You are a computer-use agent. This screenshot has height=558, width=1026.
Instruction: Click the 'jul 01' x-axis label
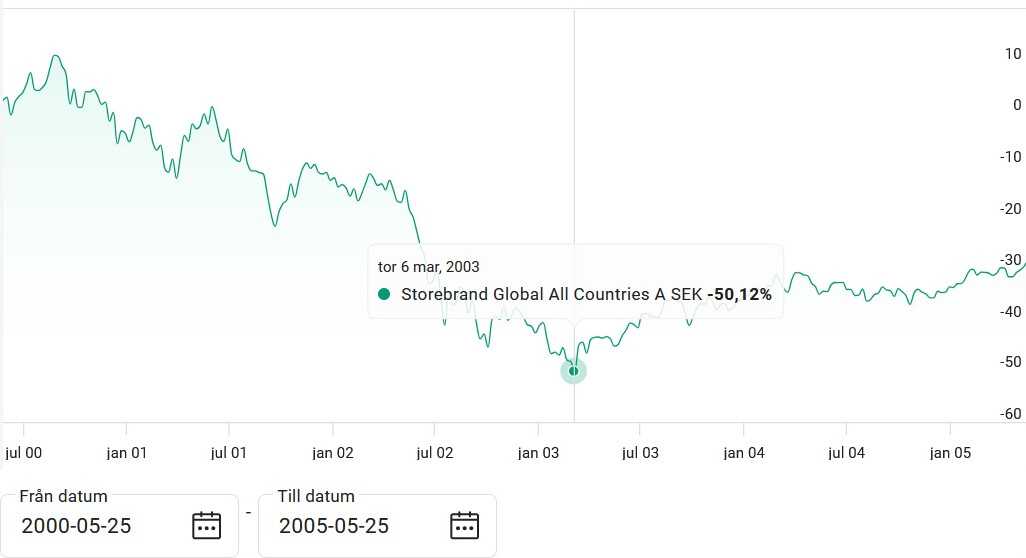[229, 453]
